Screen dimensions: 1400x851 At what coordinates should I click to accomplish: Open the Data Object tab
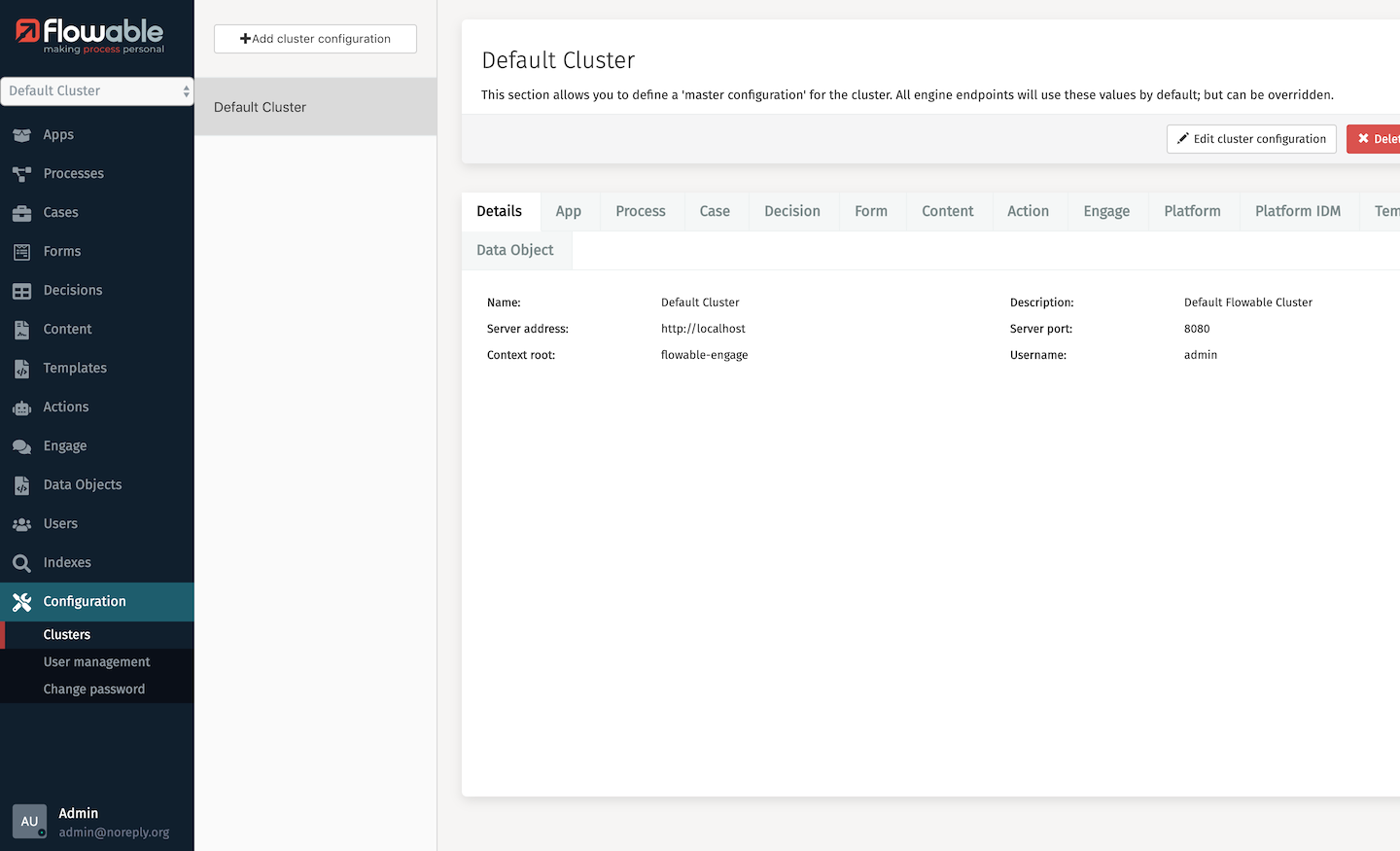[515, 250]
